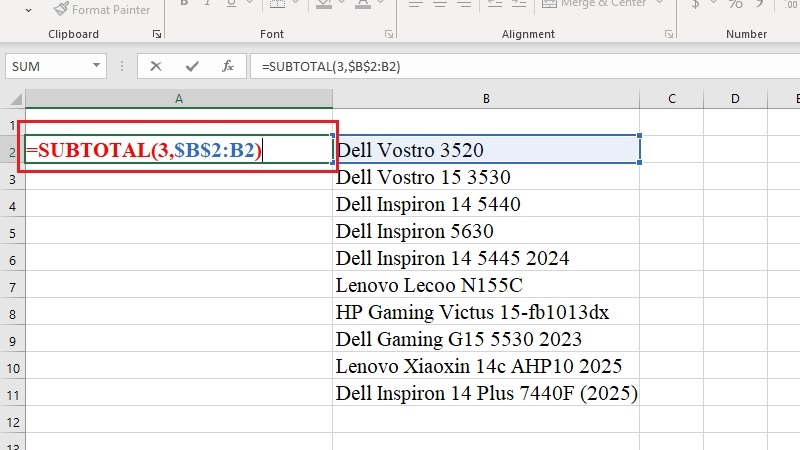Click cell with Dell Inspiron 14 5440
This screenshot has width=800, height=450.
tap(486, 204)
